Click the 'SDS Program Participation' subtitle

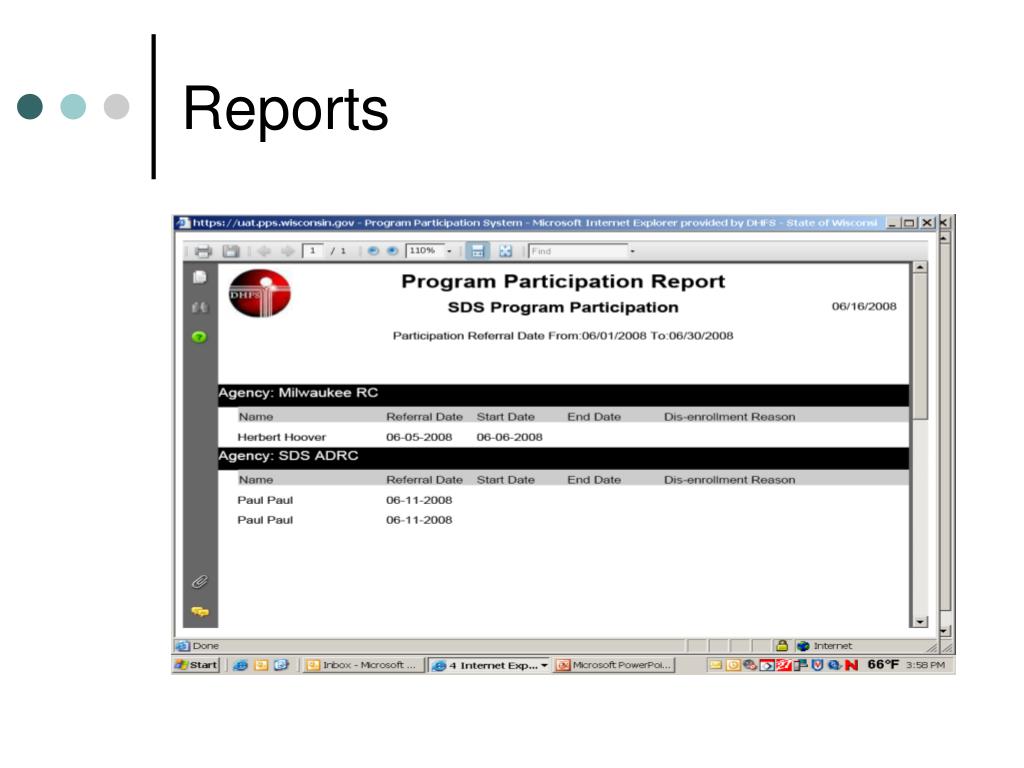click(563, 308)
